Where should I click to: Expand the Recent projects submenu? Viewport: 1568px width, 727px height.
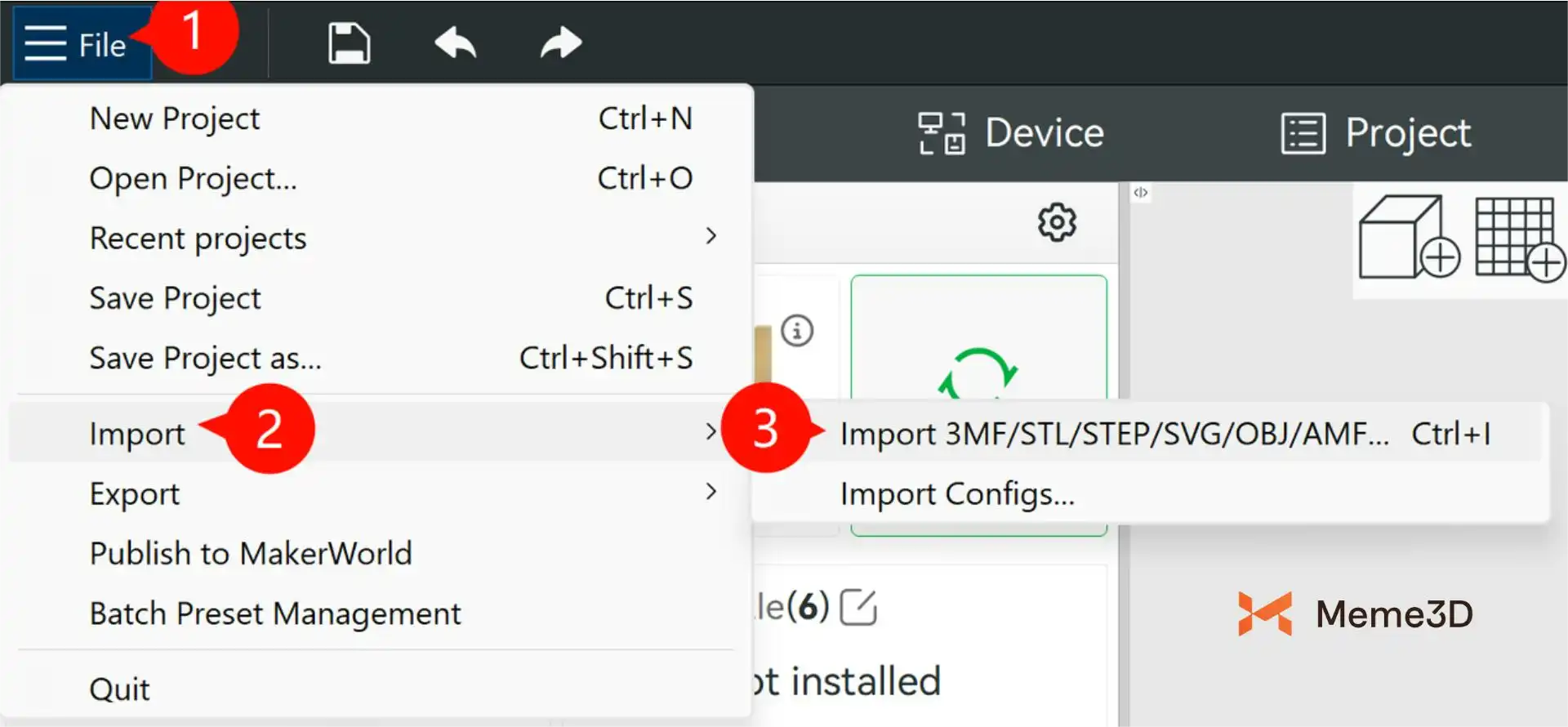(710, 238)
